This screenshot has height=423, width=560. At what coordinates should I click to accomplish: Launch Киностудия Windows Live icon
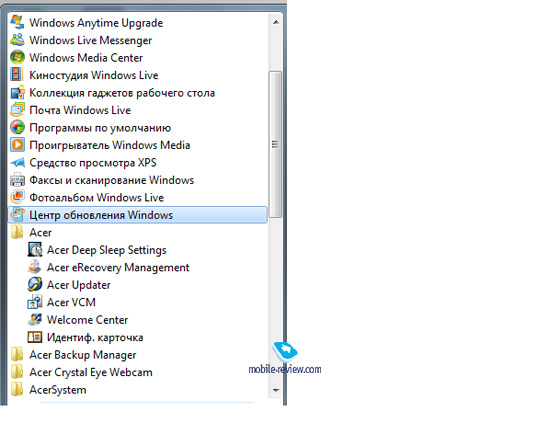[17, 75]
